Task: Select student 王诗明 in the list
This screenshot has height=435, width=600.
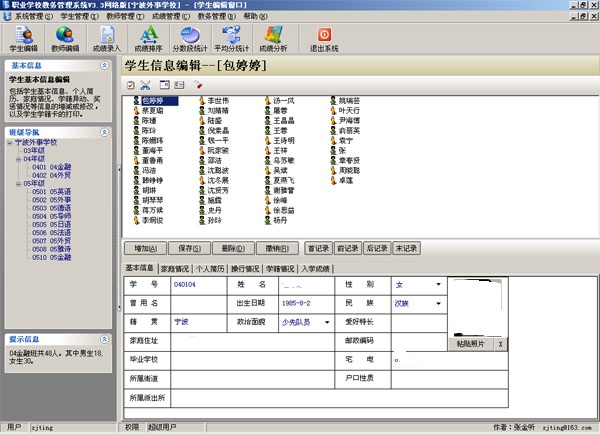Action: point(280,140)
